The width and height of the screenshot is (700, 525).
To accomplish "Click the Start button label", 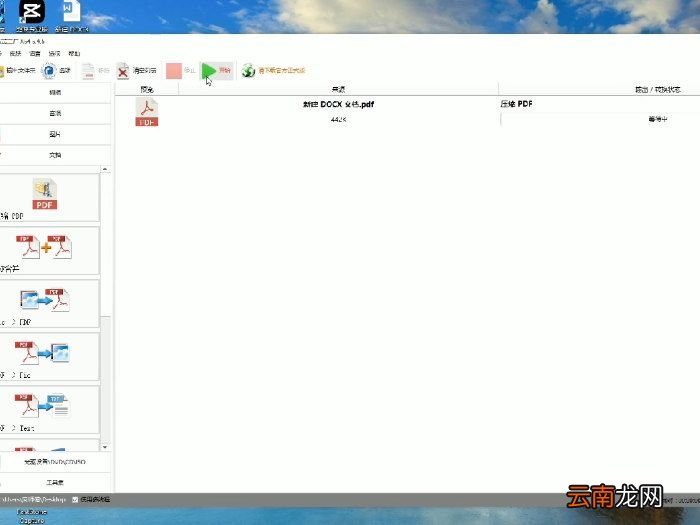I will pos(225,71).
